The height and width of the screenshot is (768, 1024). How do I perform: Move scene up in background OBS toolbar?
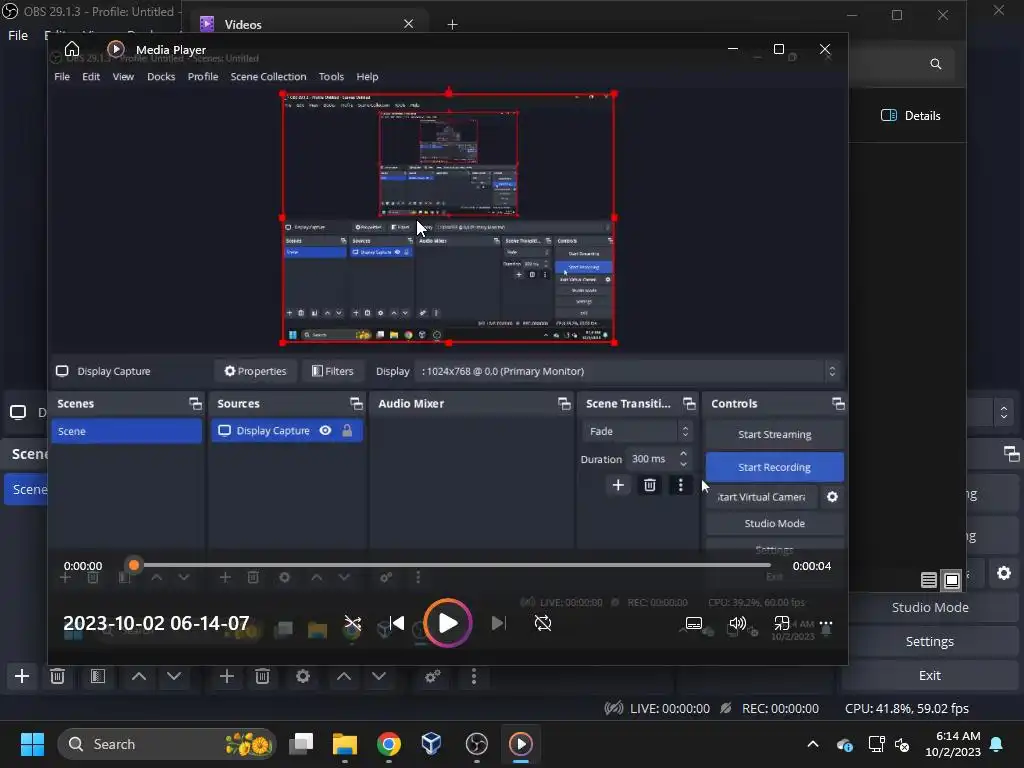(138, 677)
